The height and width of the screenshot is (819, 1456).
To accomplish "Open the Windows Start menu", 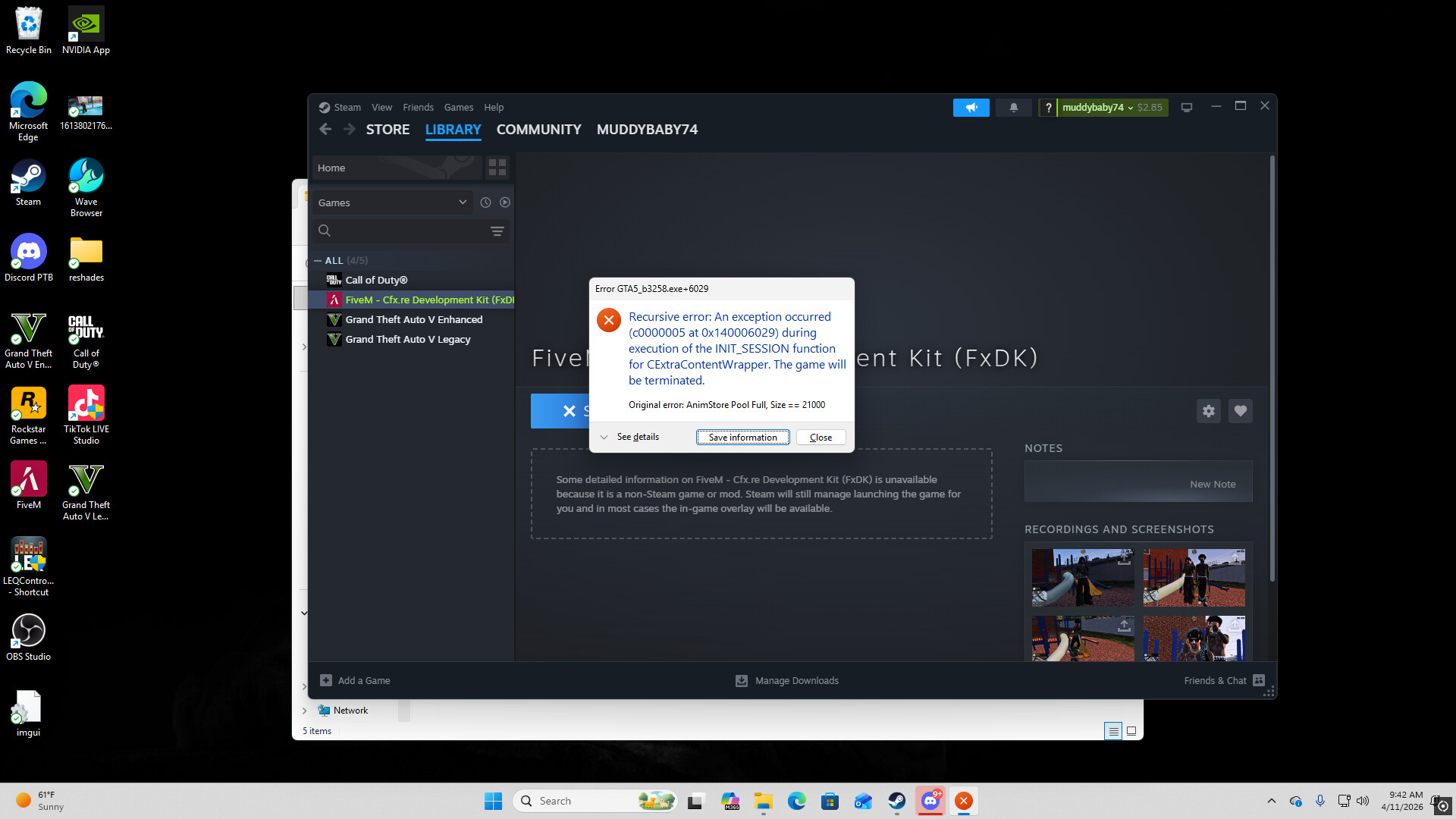I will (x=493, y=801).
